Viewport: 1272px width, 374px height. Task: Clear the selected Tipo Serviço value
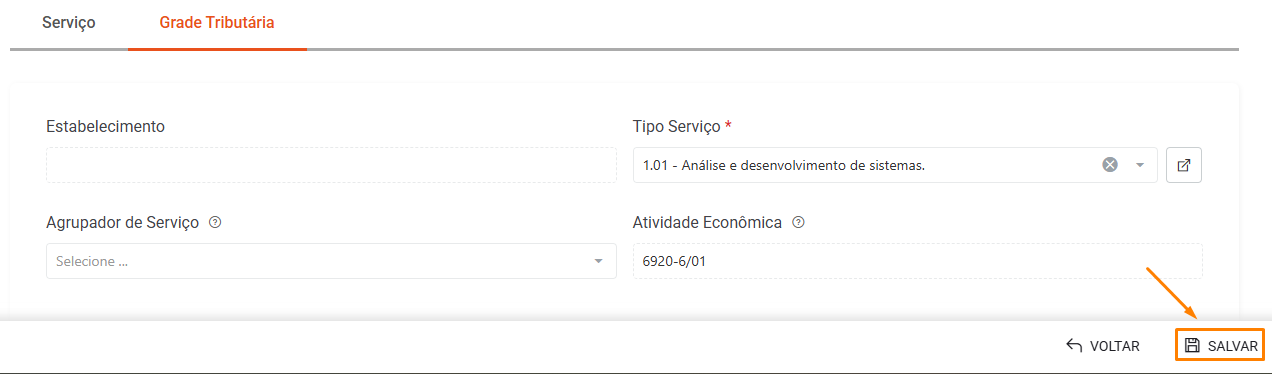[1109, 165]
